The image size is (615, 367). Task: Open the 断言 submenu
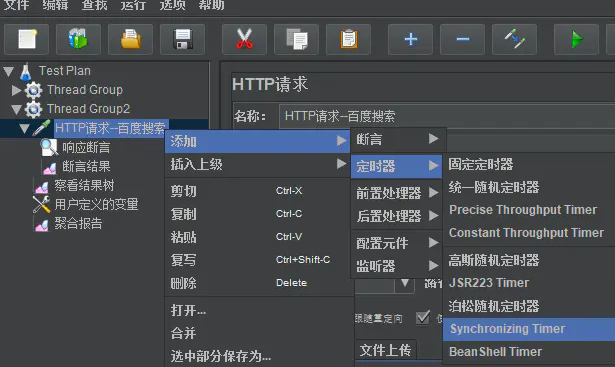(397, 139)
